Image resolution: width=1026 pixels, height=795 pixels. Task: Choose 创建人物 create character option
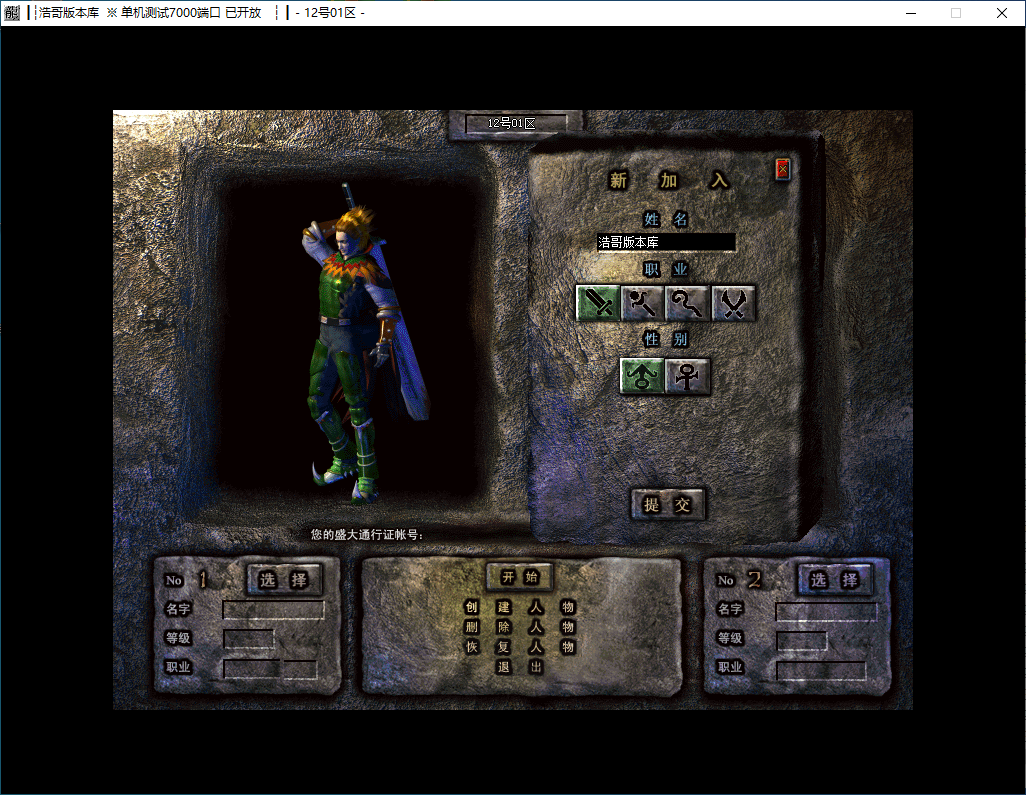[x=519, y=607]
